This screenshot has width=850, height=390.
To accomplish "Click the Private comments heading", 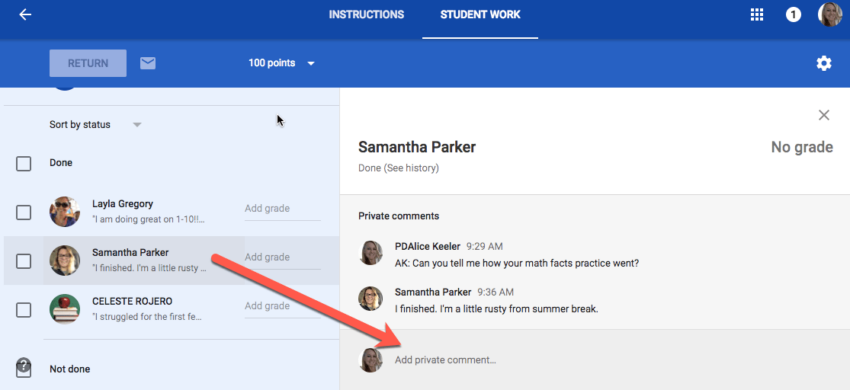I will 398,216.
